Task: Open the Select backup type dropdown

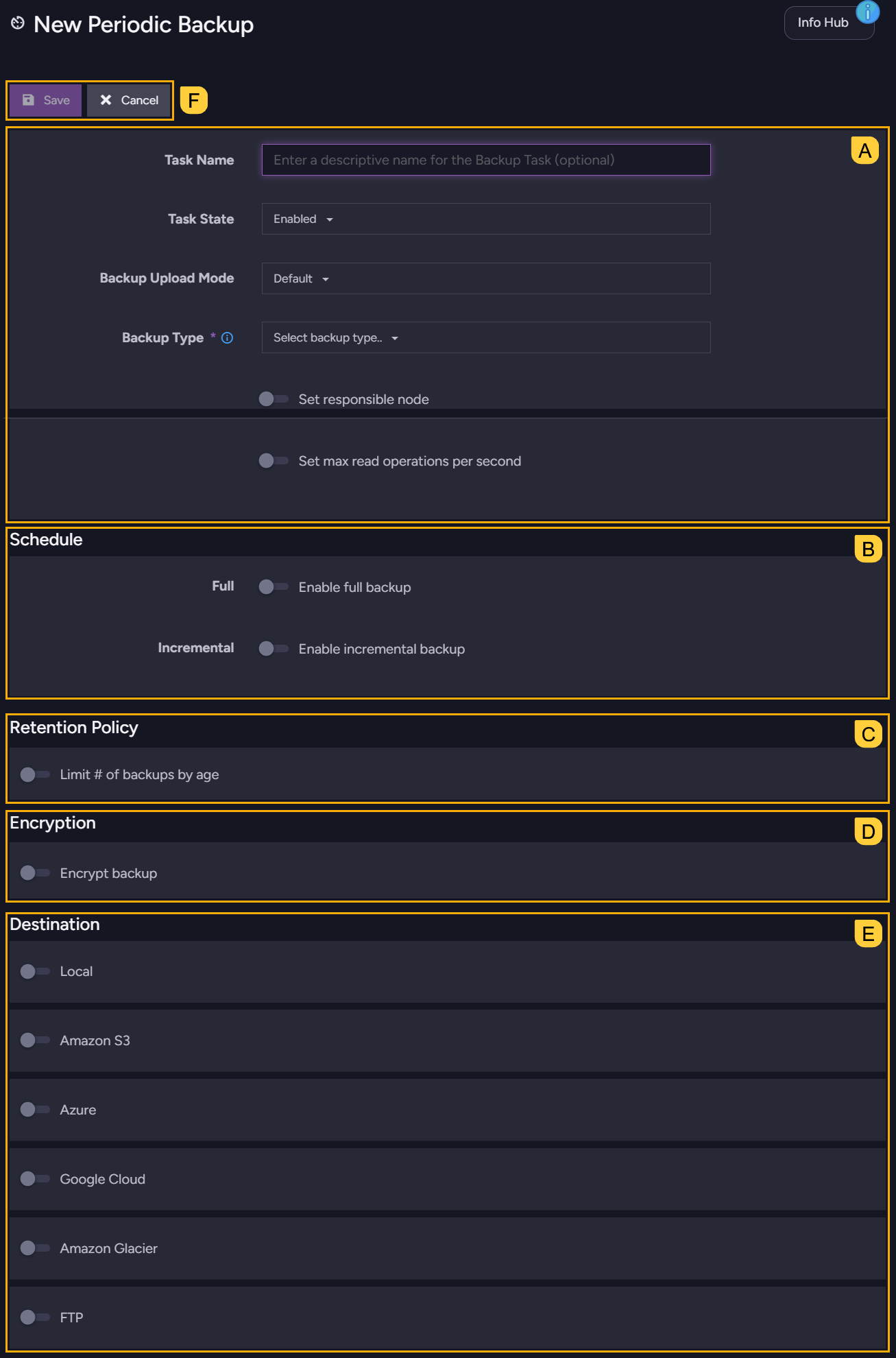Action: click(335, 338)
